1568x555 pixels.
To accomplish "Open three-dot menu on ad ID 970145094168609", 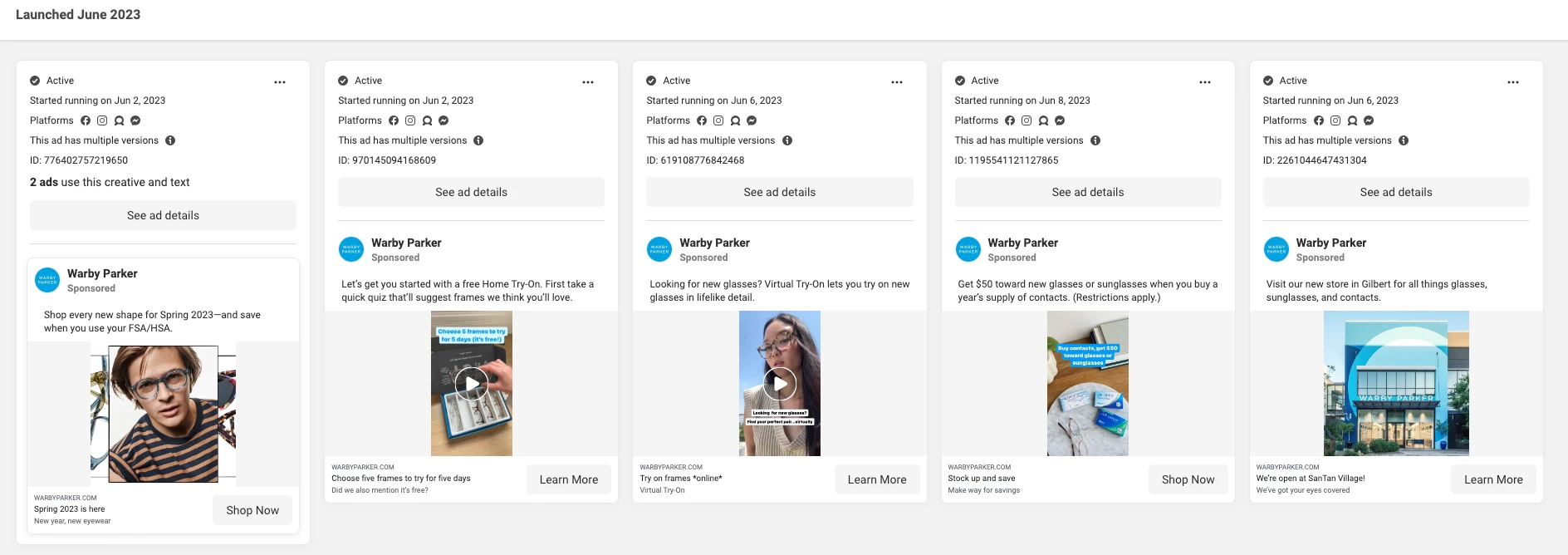I will pos(588,82).
